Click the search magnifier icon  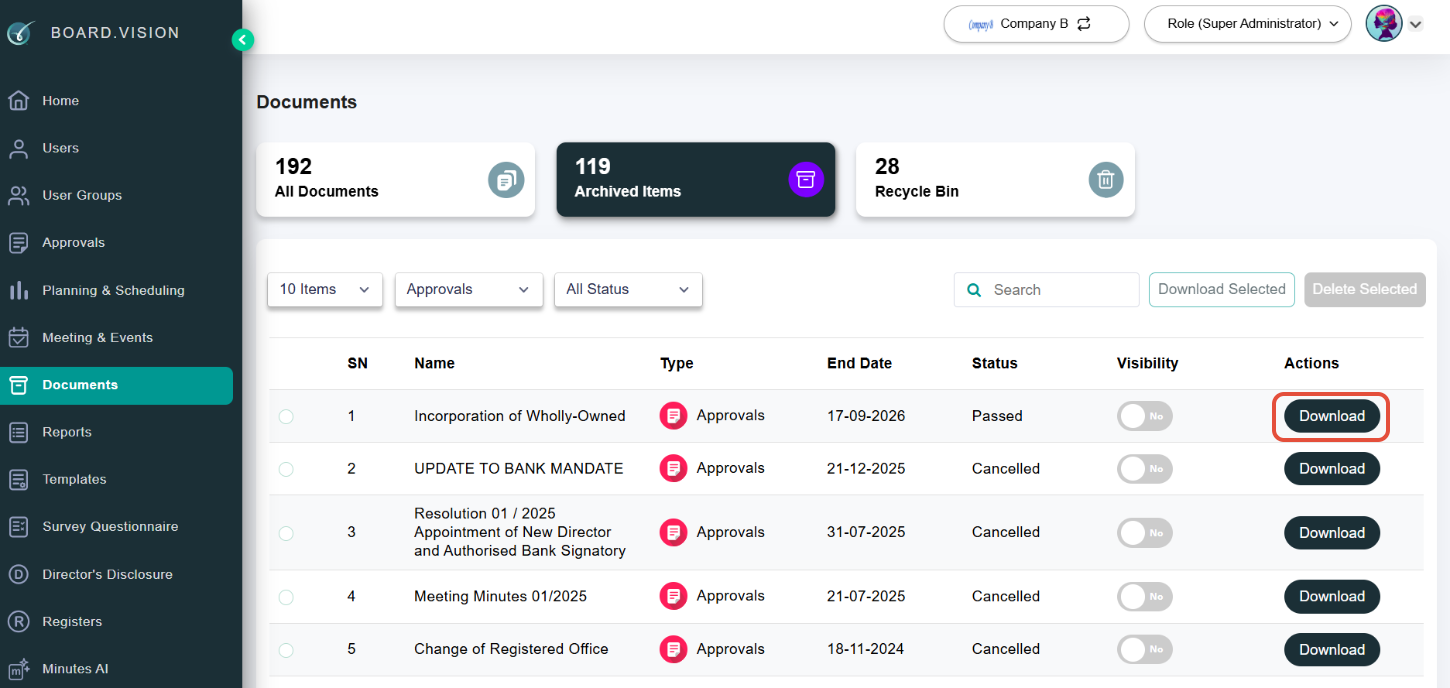click(974, 290)
